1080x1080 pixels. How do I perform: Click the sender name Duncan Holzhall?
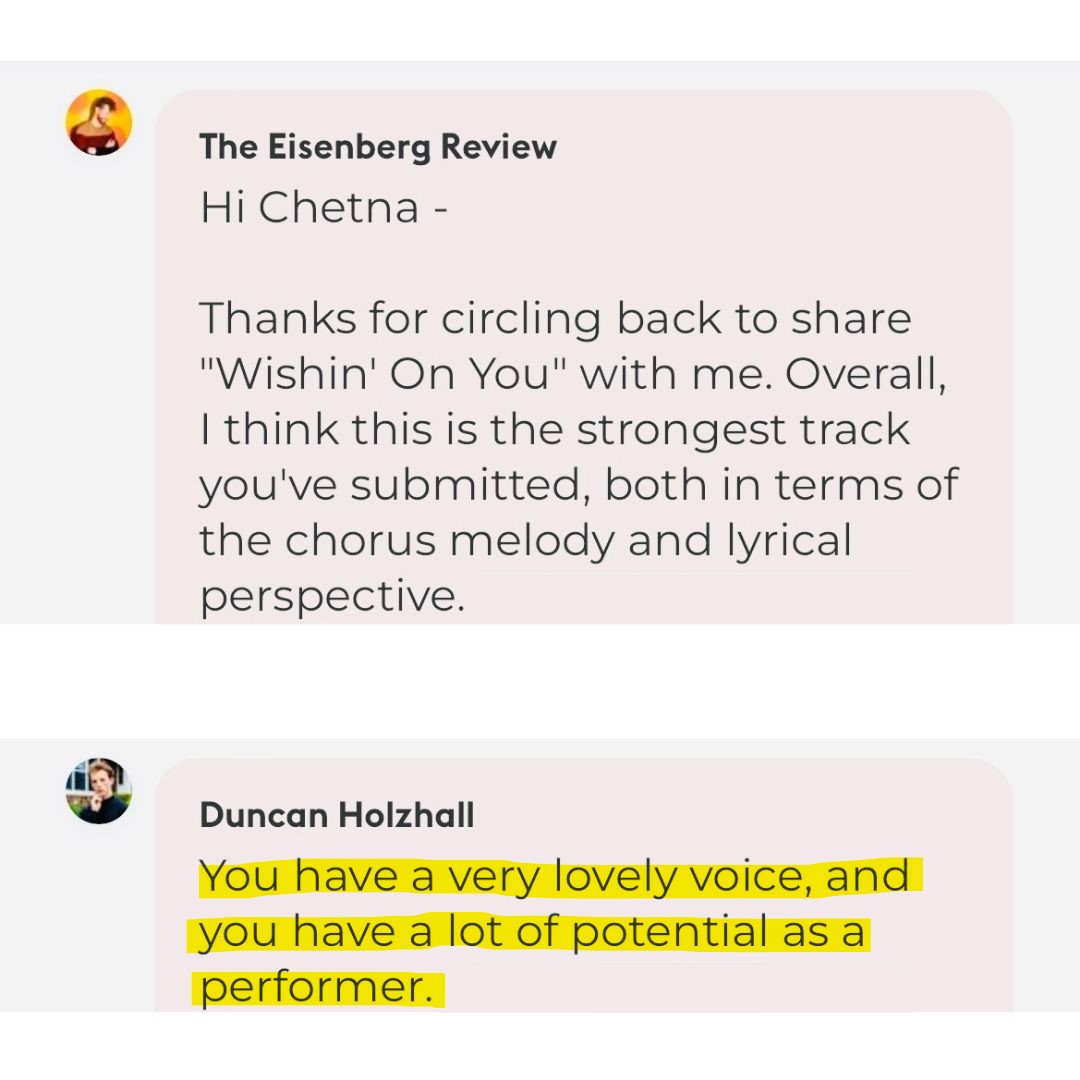(x=337, y=815)
